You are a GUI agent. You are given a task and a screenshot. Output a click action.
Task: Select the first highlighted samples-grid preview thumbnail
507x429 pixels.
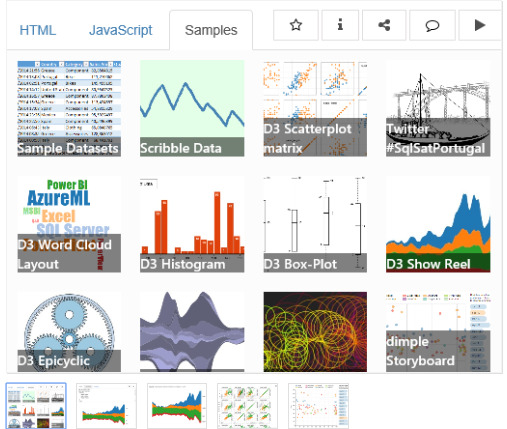point(36,406)
